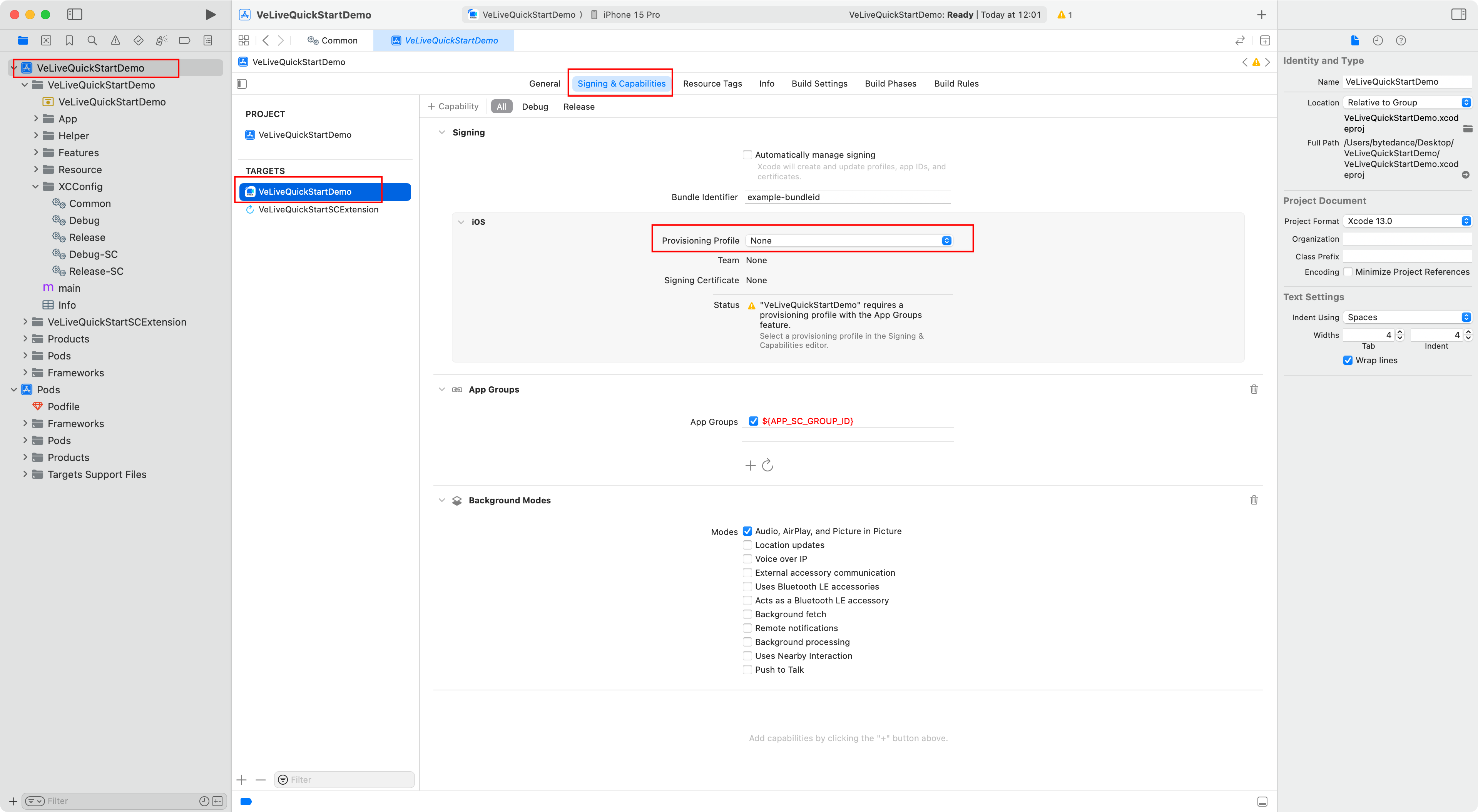Click the targets Filter field
The width and height of the screenshot is (1478, 812).
click(x=344, y=779)
